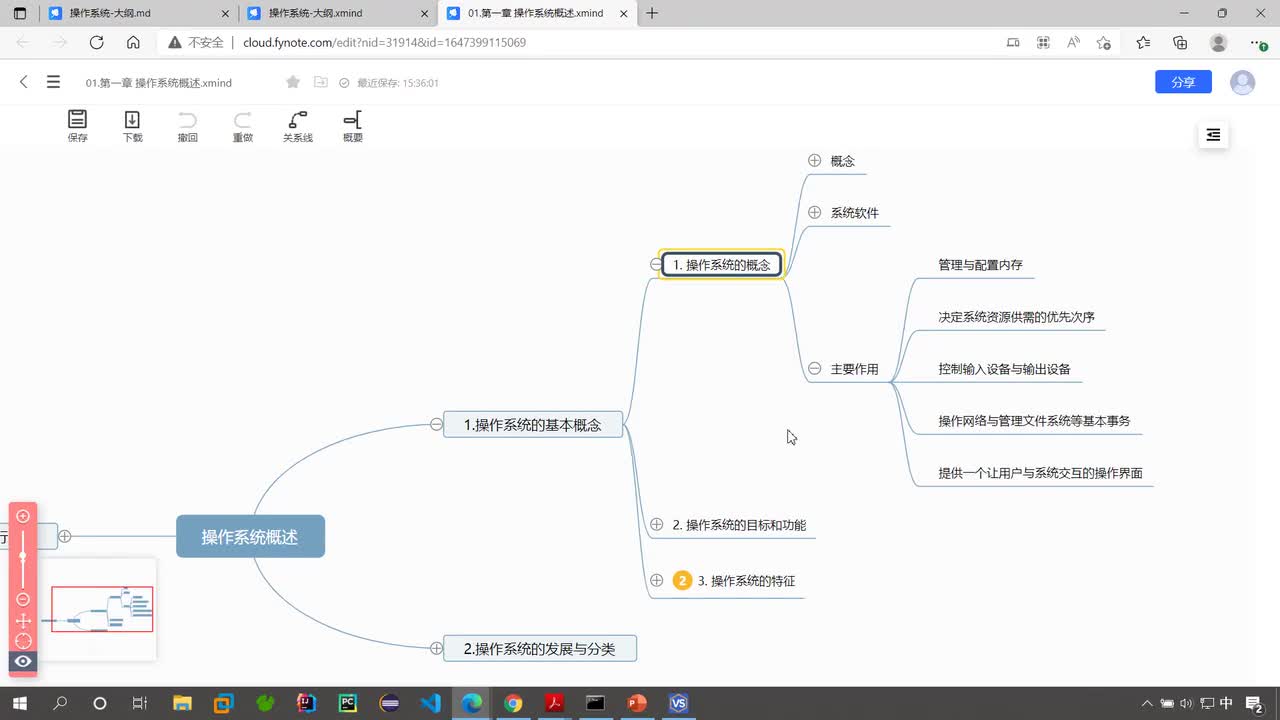1280x720 pixels.
Task: Expand the 2. 操作系统的目标和功能 node
Action: coord(656,524)
